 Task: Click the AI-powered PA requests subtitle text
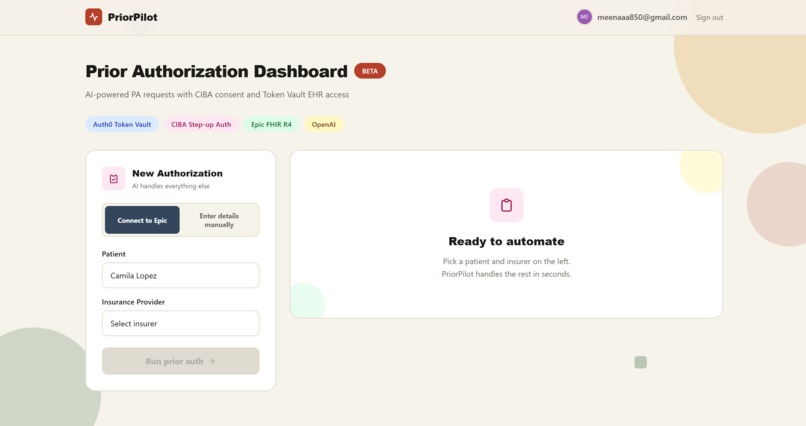[x=217, y=95]
